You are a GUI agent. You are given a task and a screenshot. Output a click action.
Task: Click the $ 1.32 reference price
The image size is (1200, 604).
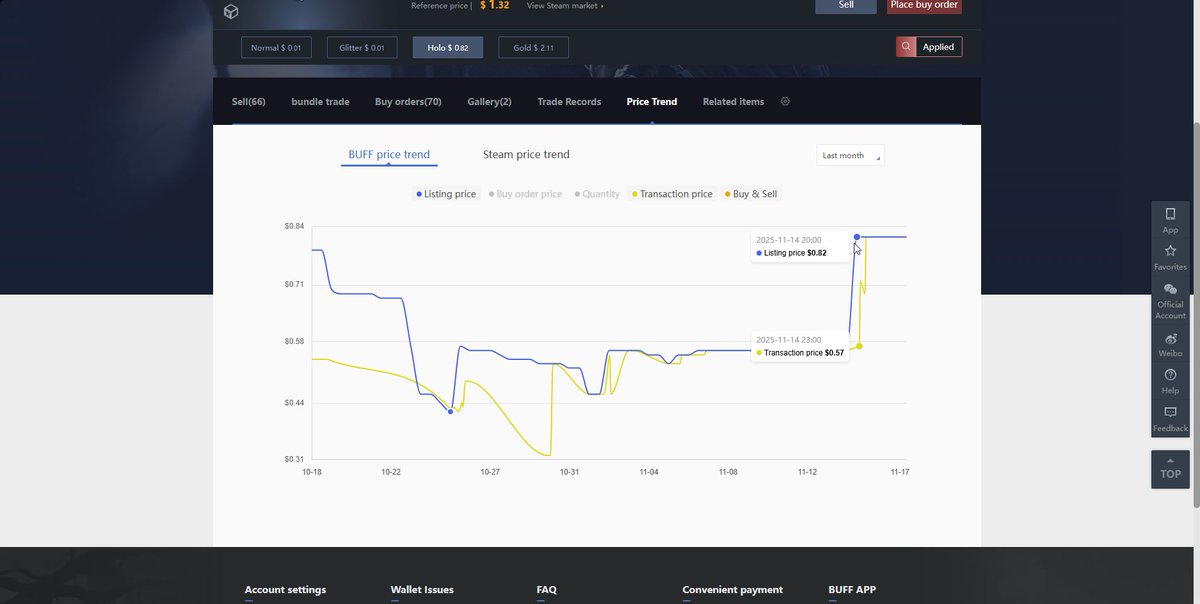tap(494, 5)
